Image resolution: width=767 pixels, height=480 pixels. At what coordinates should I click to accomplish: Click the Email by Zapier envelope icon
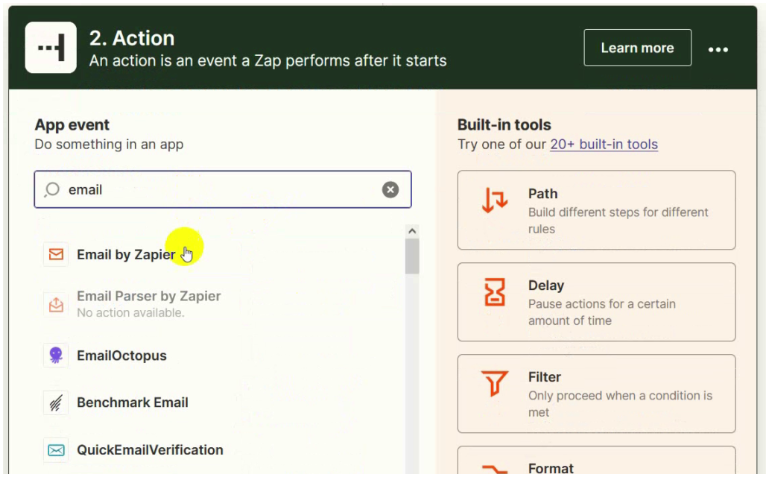[56, 254]
